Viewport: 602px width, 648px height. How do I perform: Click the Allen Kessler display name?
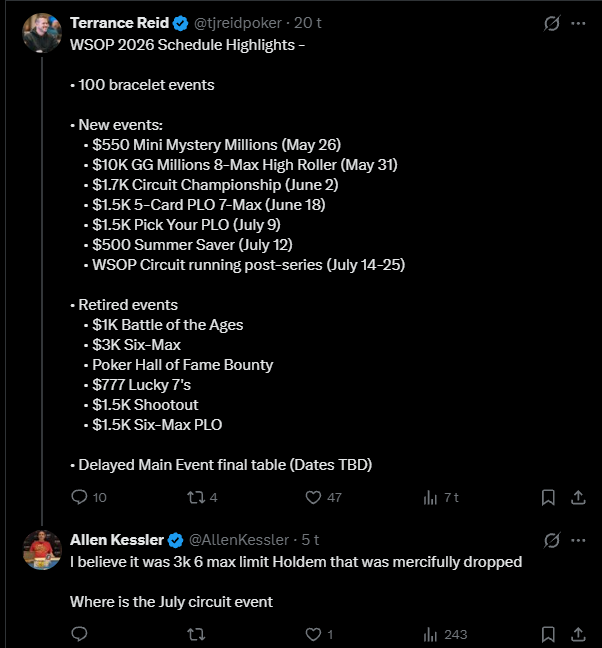pos(116,540)
